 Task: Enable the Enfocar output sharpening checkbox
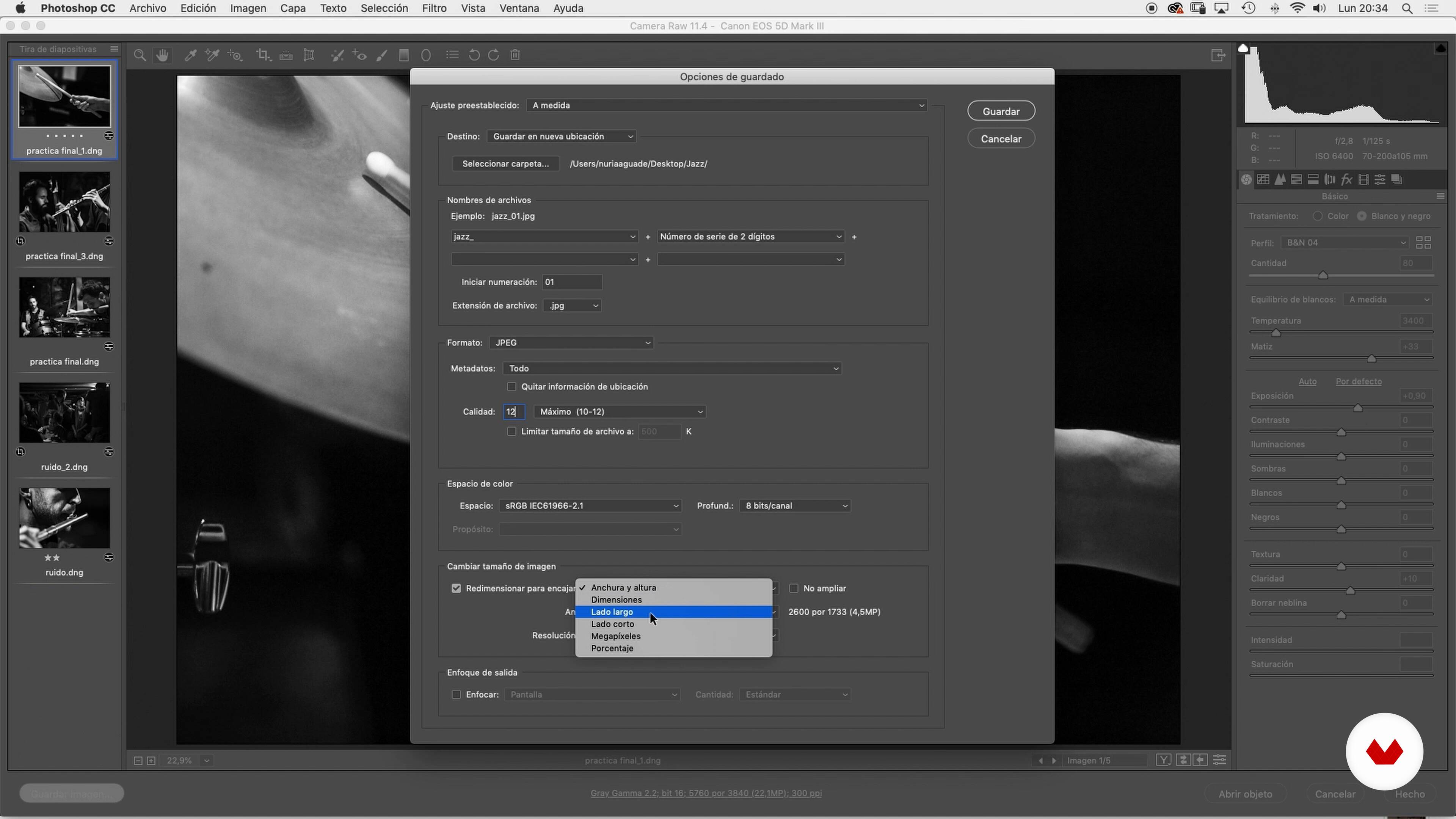click(x=456, y=695)
